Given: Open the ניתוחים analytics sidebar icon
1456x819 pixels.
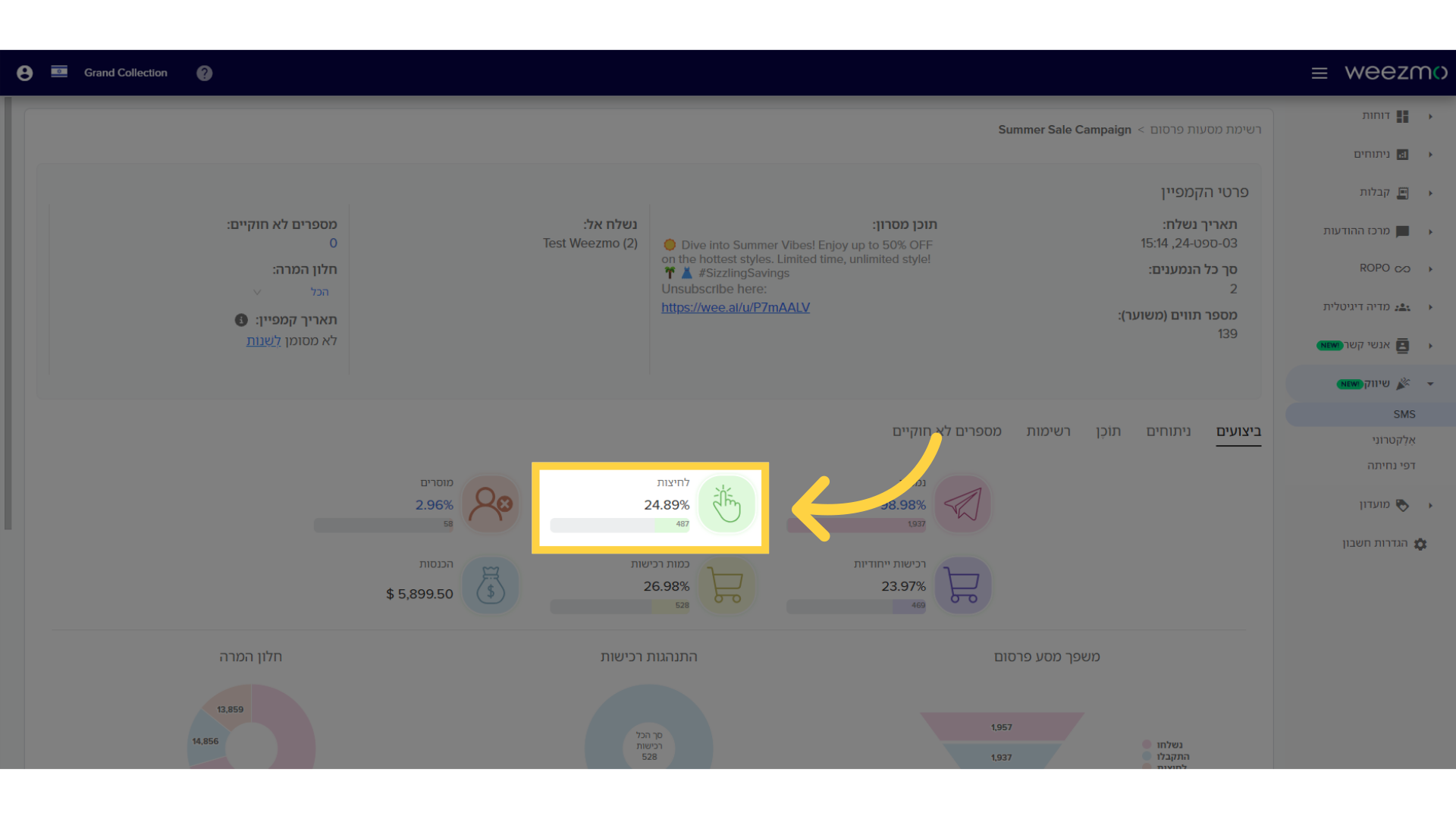Looking at the screenshot, I should tap(1403, 155).
